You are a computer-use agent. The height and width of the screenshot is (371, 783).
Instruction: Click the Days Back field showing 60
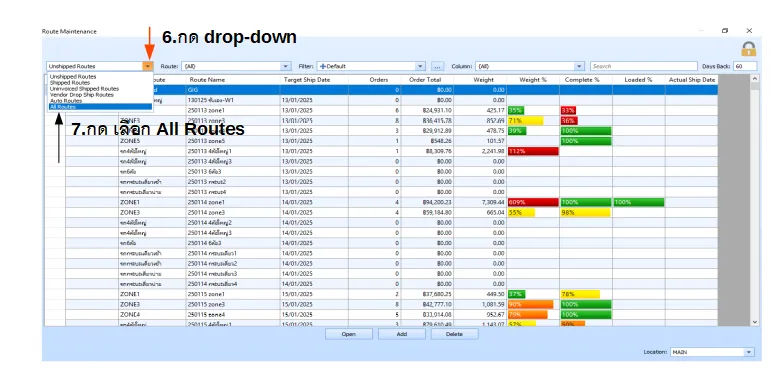click(745, 66)
